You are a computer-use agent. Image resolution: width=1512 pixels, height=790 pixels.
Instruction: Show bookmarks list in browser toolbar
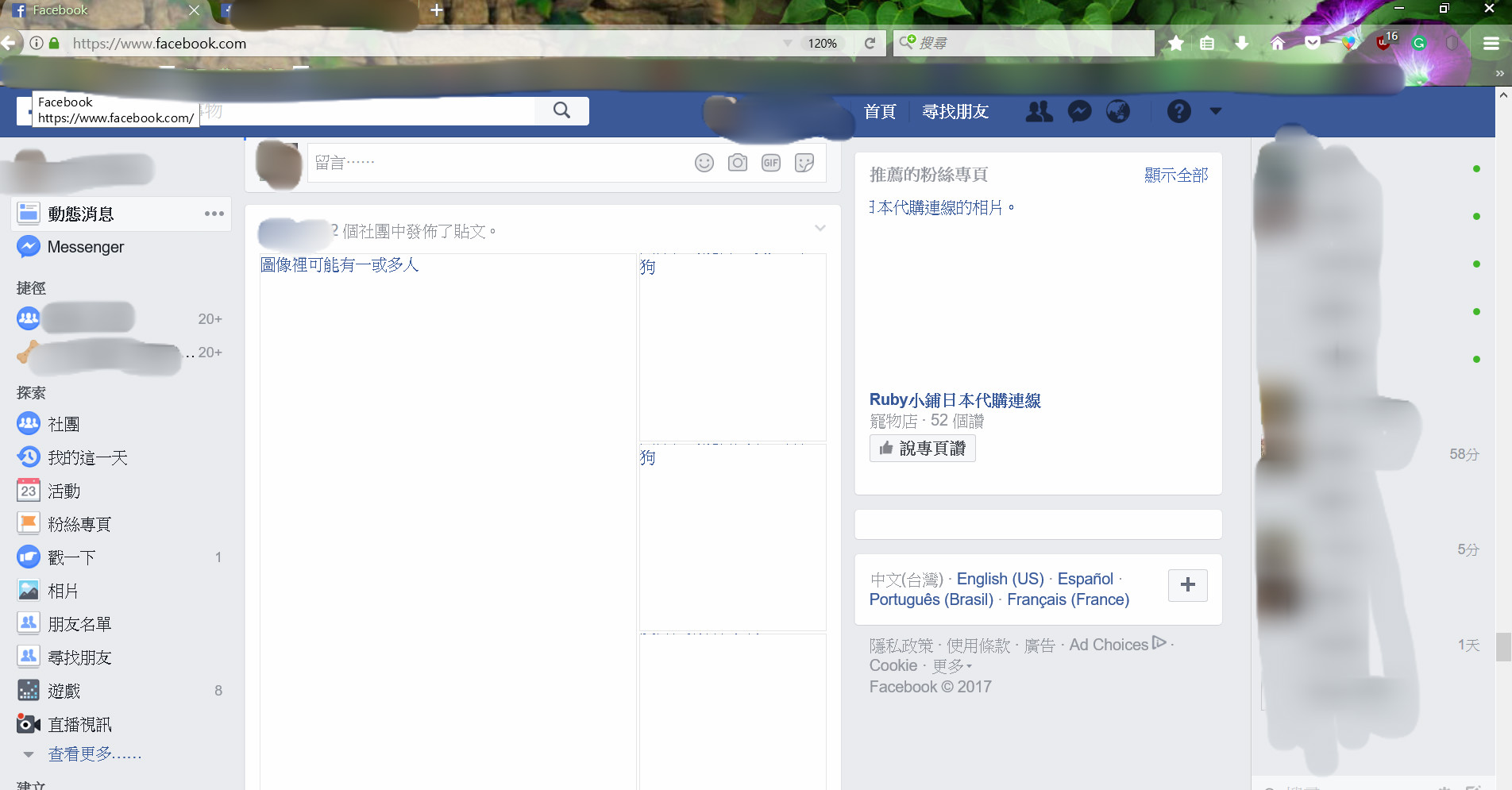click(1207, 44)
